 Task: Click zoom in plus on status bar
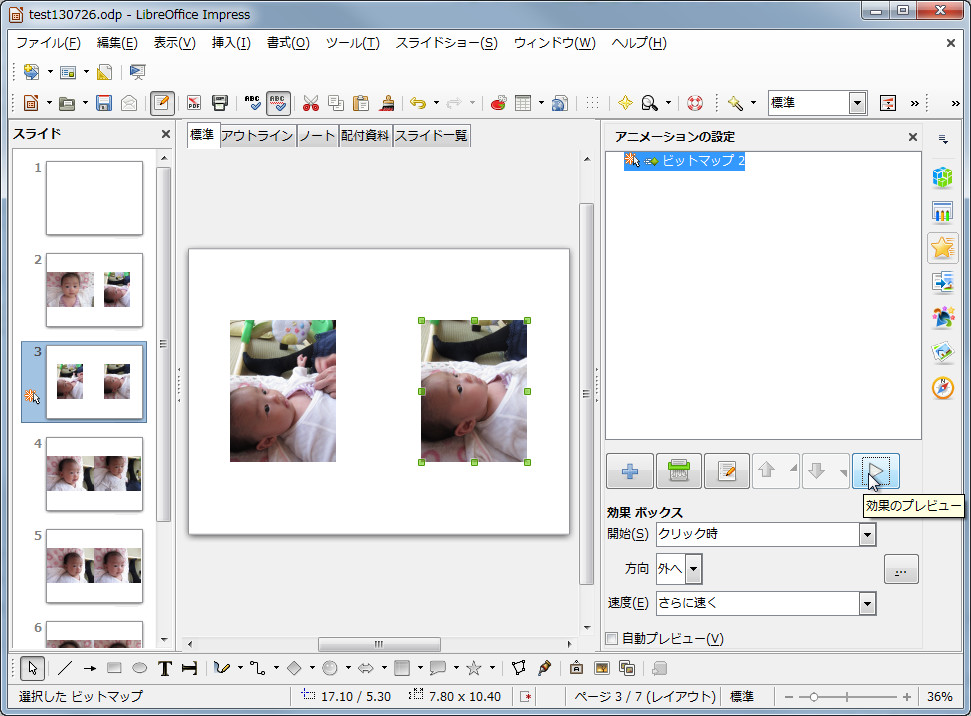click(907, 697)
